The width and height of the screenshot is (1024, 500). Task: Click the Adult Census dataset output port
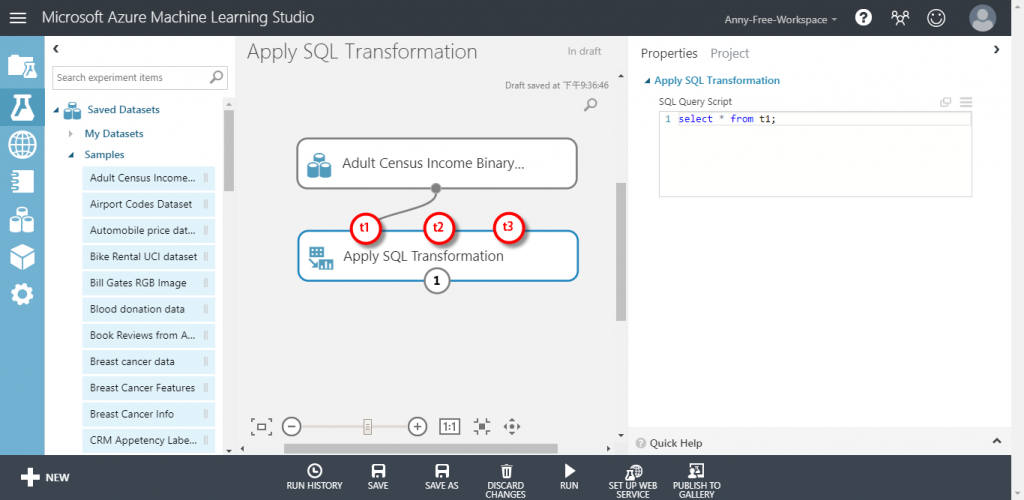[x=436, y=188]
